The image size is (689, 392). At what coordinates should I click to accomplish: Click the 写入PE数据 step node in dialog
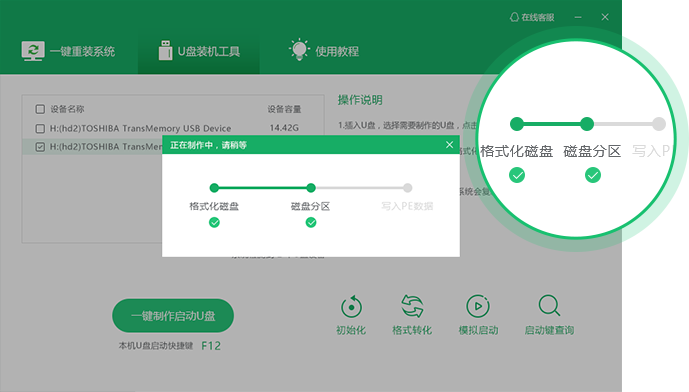407,188
